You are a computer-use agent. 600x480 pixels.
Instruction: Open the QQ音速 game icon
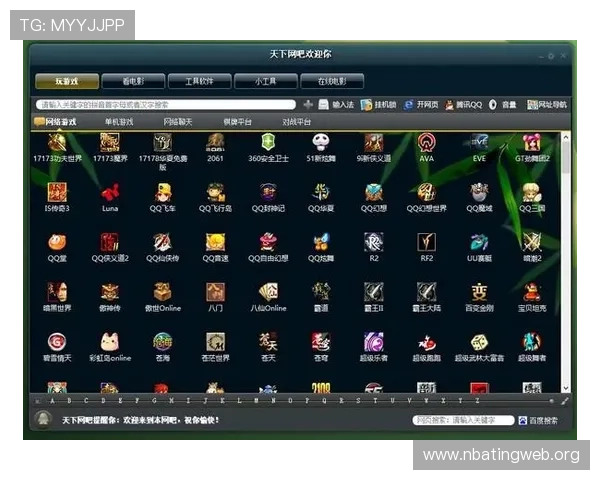pos(215,247)
